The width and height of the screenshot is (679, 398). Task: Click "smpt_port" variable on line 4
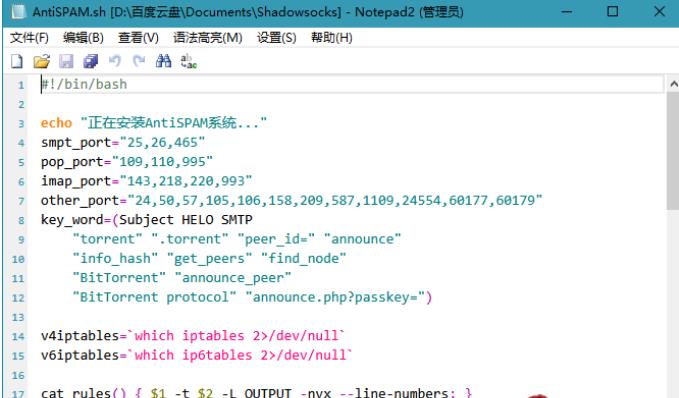click(76, 142)
